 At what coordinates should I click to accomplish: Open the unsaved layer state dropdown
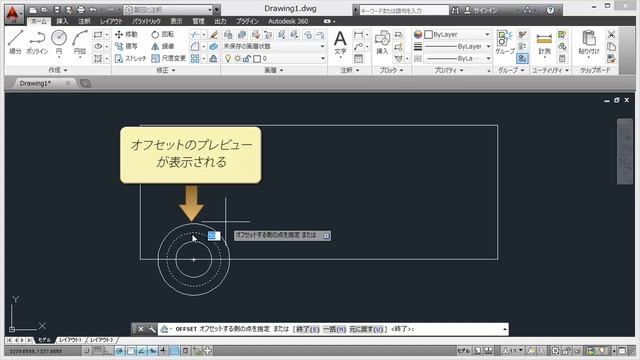coord(274,47)
